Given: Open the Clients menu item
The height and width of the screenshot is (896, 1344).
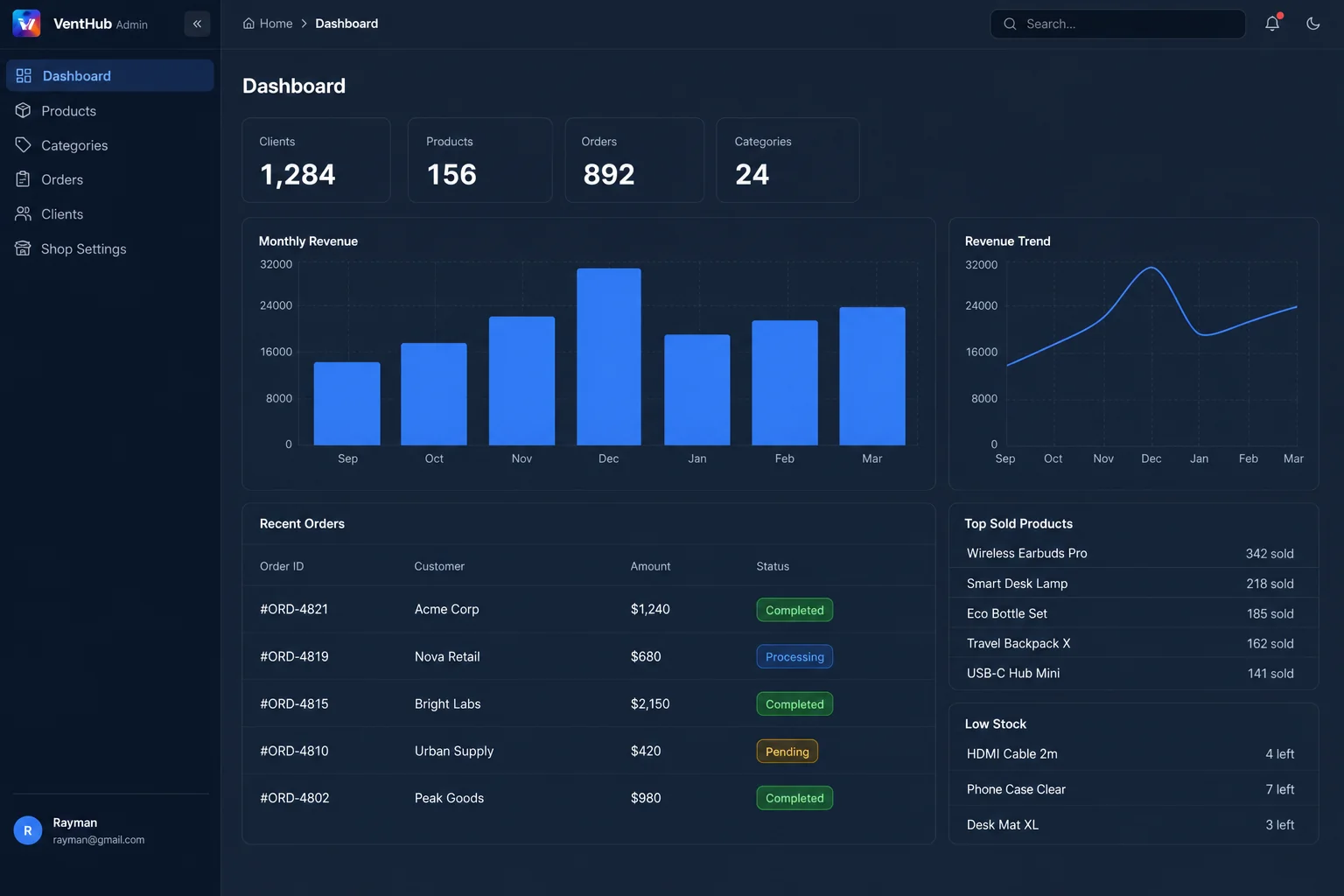Looking at the screenshot, I should [x=110, y=214].
